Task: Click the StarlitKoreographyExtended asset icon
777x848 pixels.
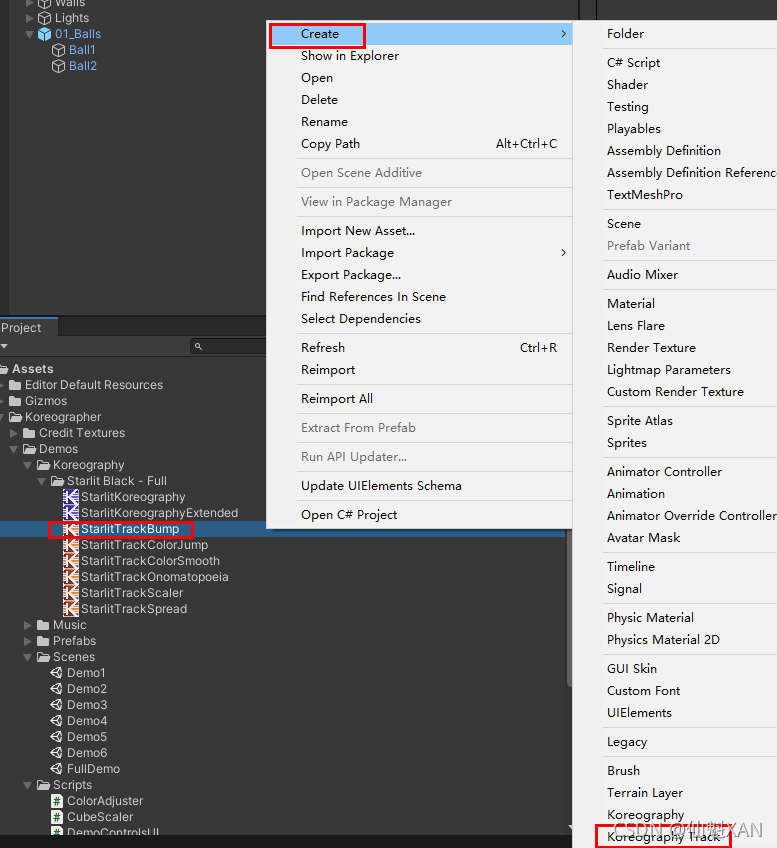Action: 71,513
